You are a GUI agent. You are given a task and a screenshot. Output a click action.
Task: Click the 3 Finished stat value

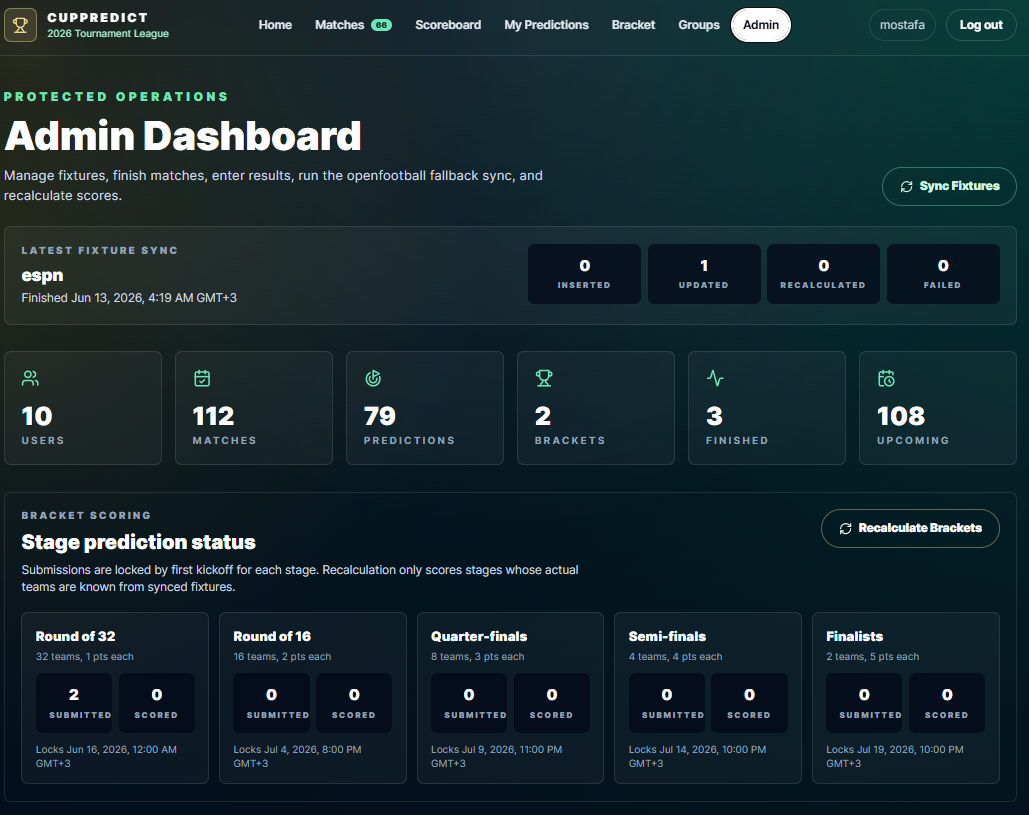pos(714,416)
